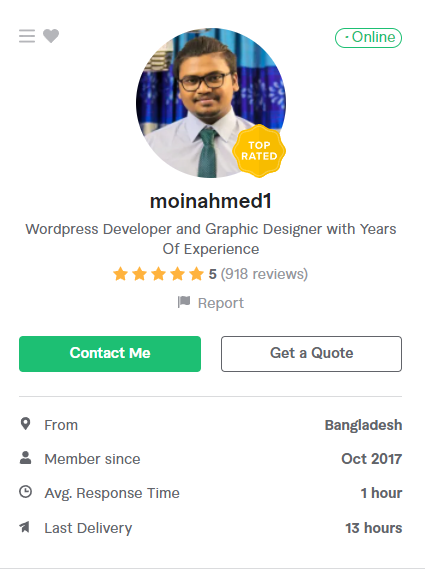Click the first rating star

tap(120, 274)
